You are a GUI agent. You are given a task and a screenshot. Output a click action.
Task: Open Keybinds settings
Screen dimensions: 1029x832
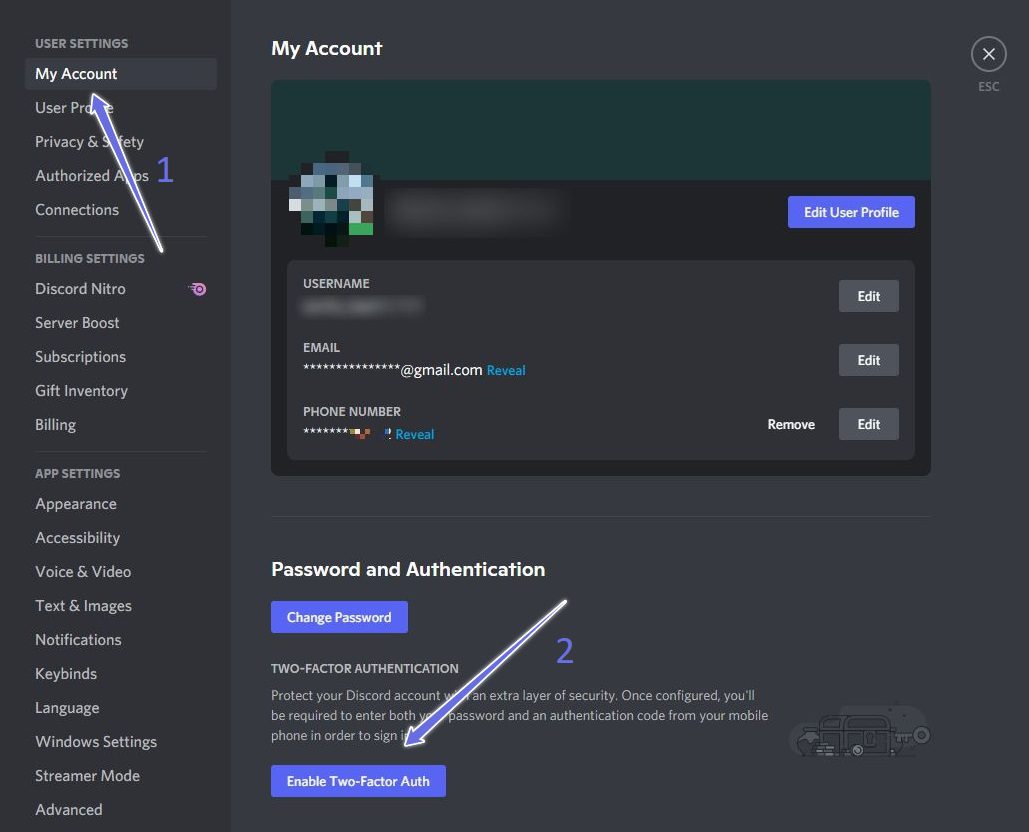click(66, 674)
